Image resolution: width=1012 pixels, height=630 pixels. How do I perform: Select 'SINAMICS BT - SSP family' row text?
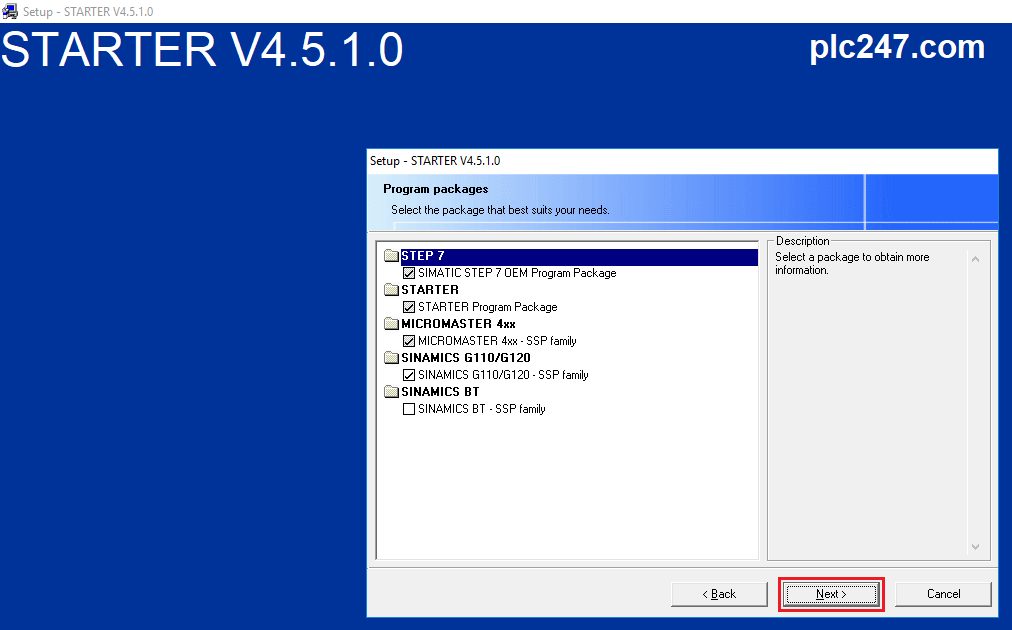click(481, 409)
